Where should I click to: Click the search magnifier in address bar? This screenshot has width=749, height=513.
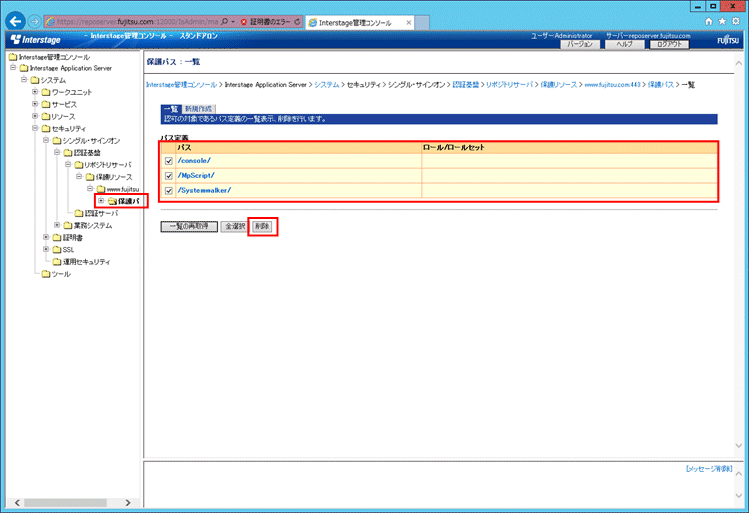pos(225,22)
